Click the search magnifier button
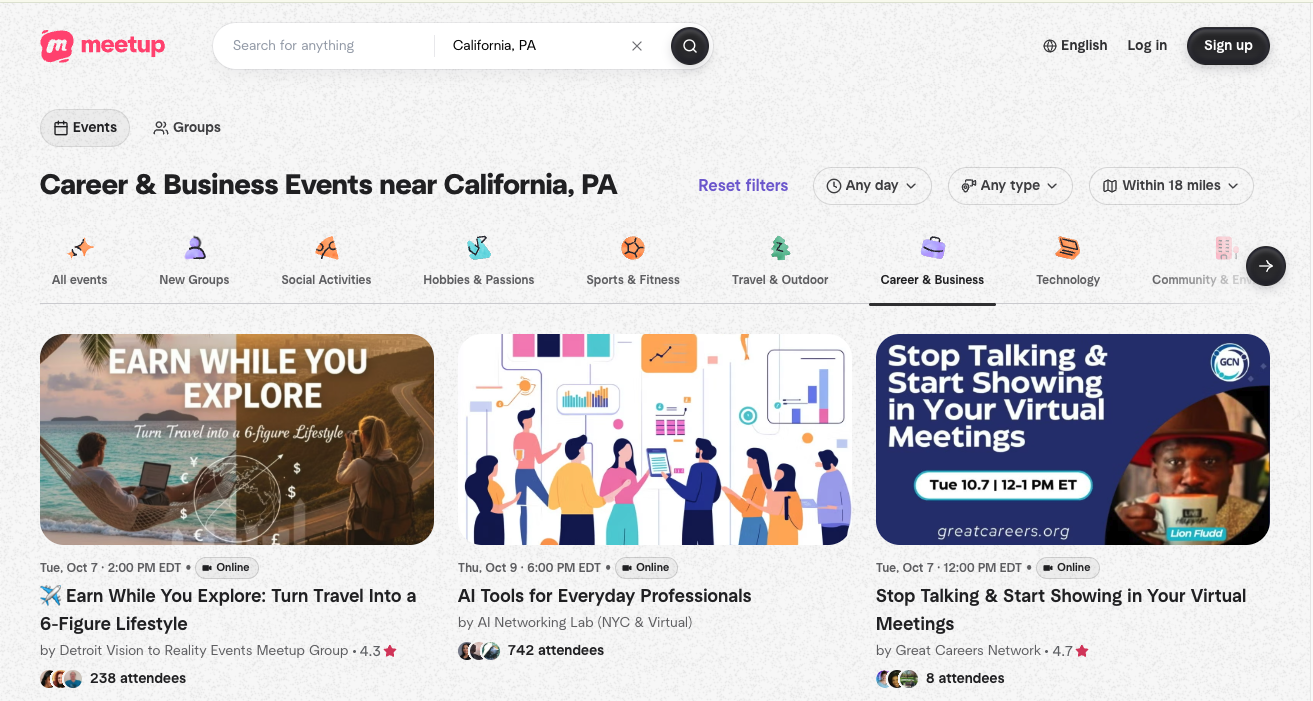 coord(689,45)
